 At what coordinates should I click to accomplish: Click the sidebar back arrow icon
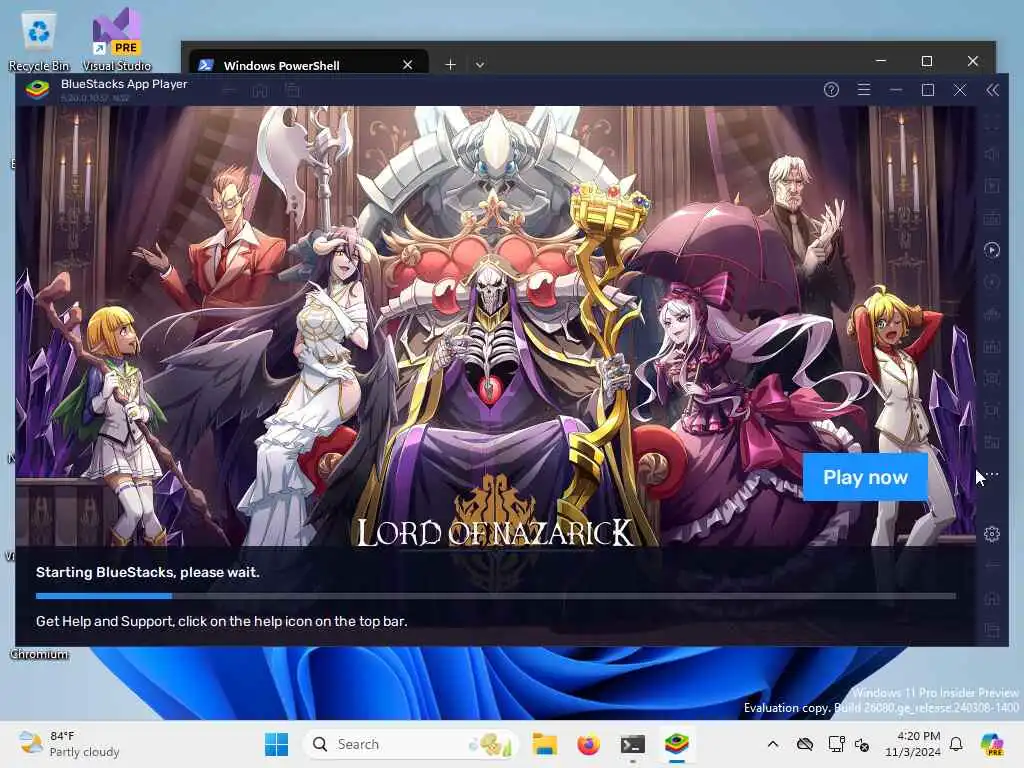tap(991, 565)
